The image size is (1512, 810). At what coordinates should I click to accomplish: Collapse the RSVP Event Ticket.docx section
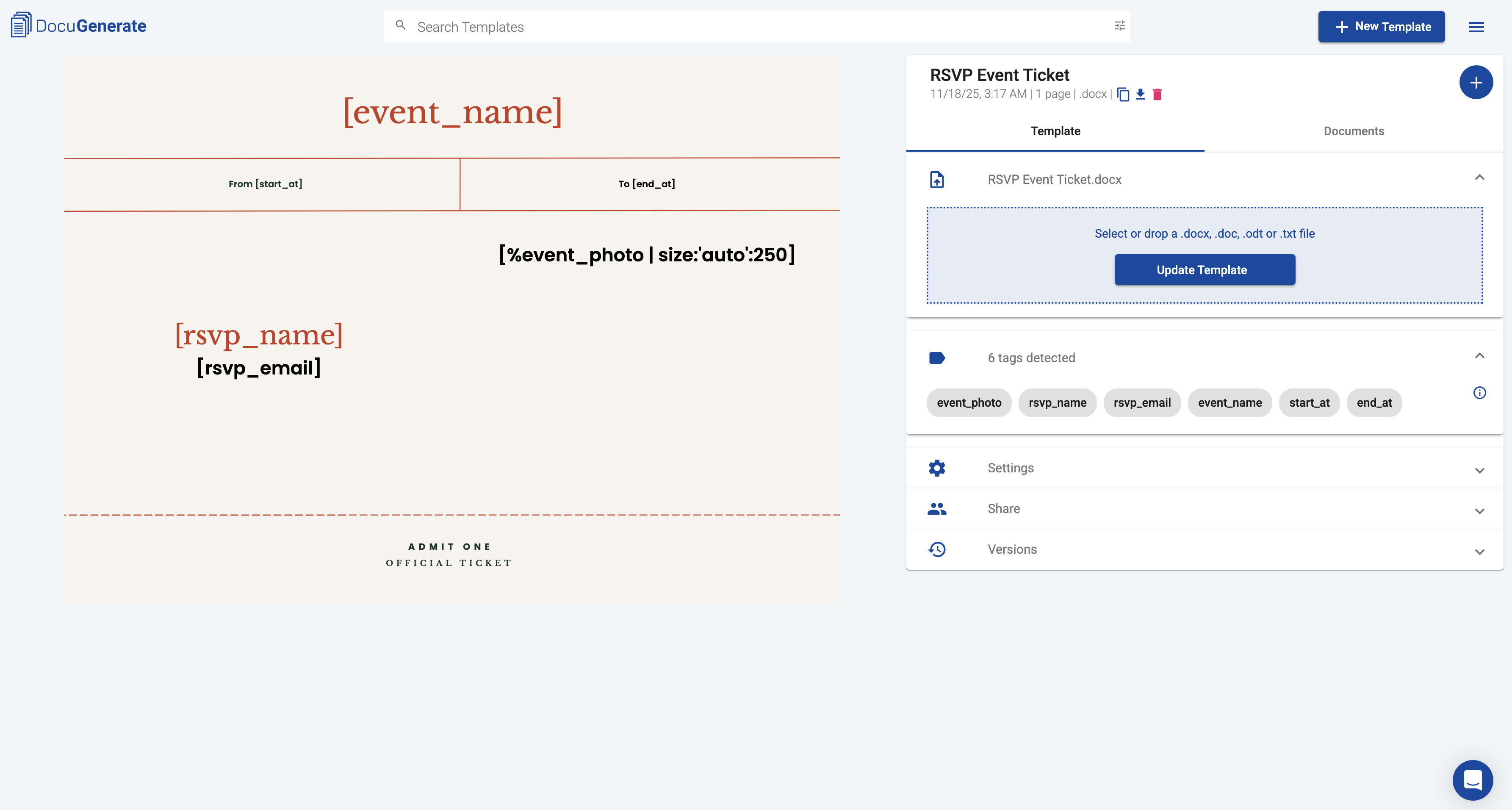tap(1480, 177)
